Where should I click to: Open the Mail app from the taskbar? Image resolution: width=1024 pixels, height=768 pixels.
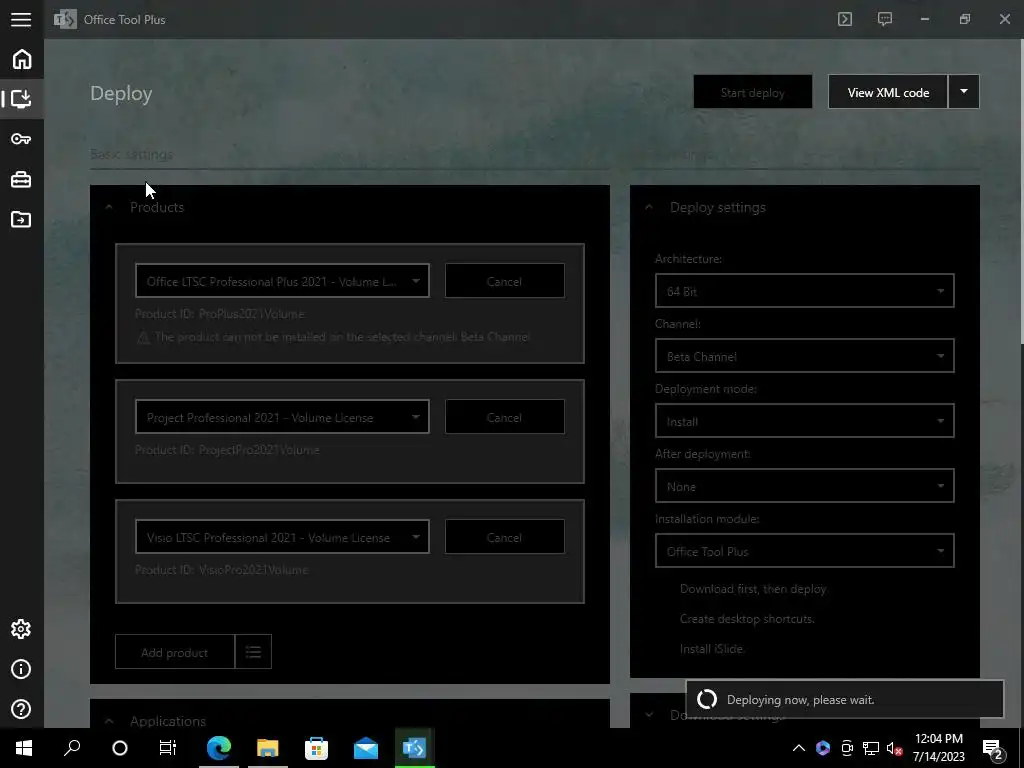[x=366, y=748]
